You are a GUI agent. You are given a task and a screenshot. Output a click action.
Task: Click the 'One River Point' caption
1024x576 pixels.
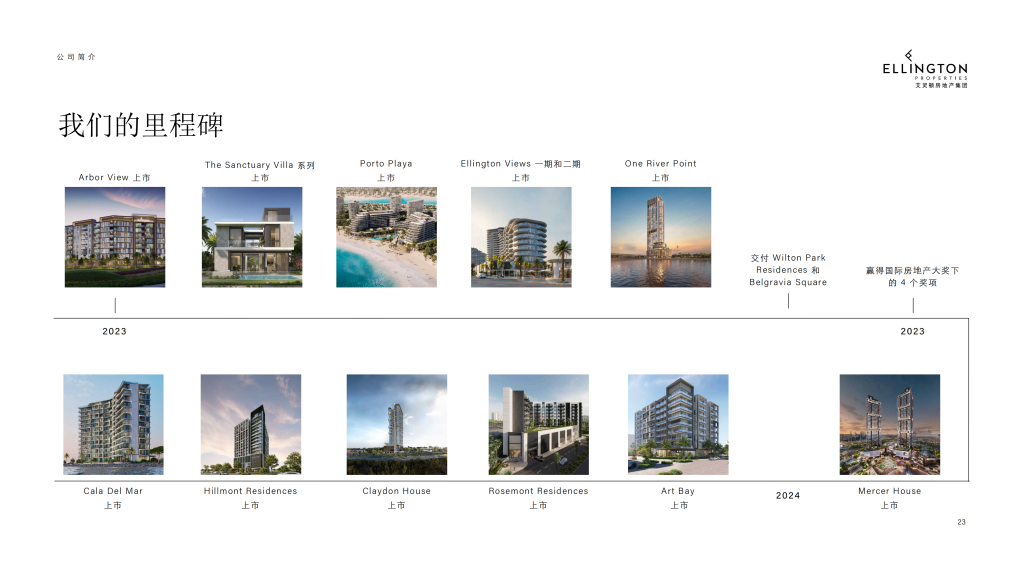click(660, 164)
